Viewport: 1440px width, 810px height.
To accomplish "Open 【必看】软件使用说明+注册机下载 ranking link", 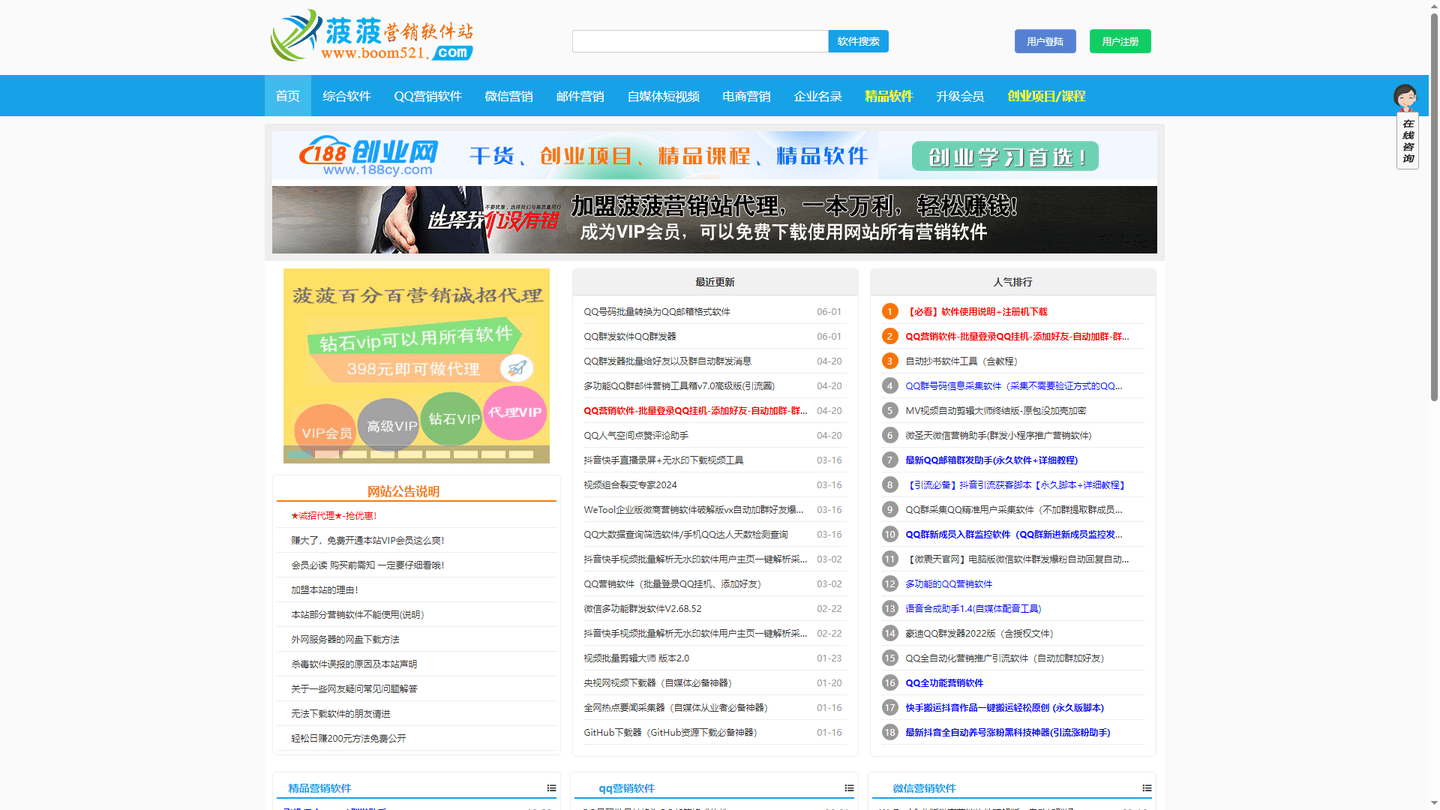I will click(976, 312).
